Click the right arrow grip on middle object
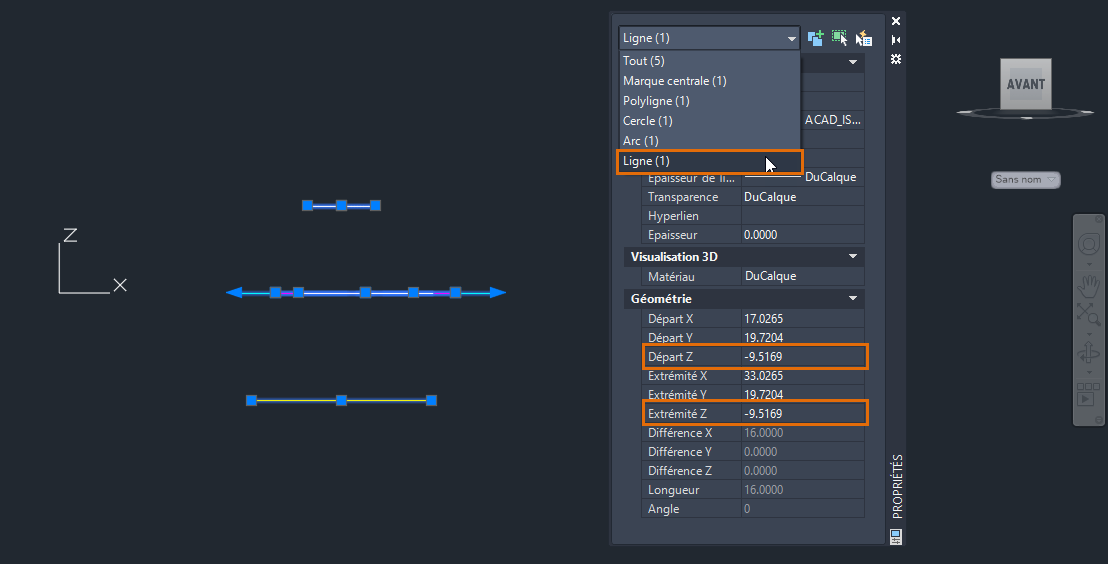Image resolution: width=1108 pixels, height=564 pixels. click(497, 293)
